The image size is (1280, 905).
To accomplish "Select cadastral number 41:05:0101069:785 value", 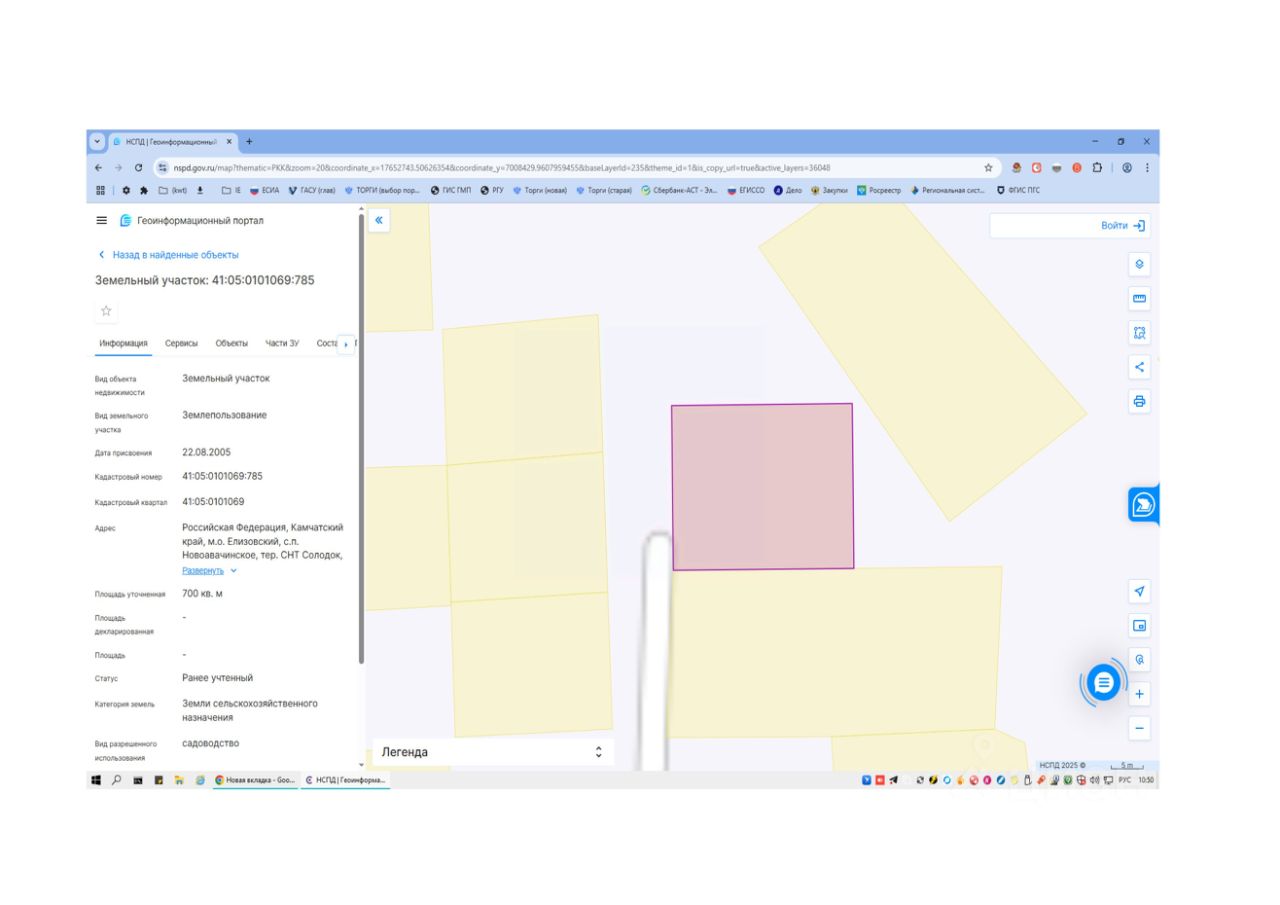I will (222, 476).
